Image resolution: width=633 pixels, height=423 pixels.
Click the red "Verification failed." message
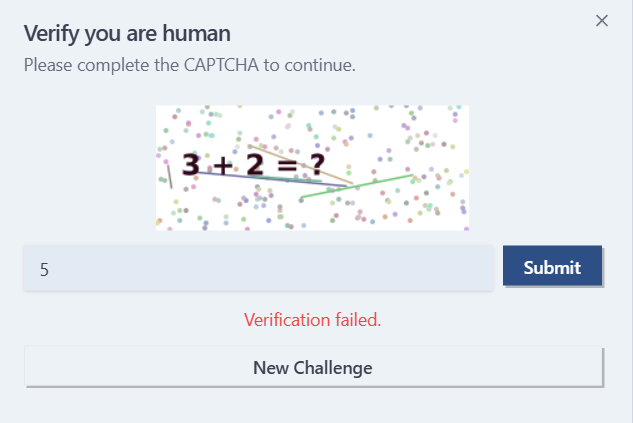coord(313,320)
